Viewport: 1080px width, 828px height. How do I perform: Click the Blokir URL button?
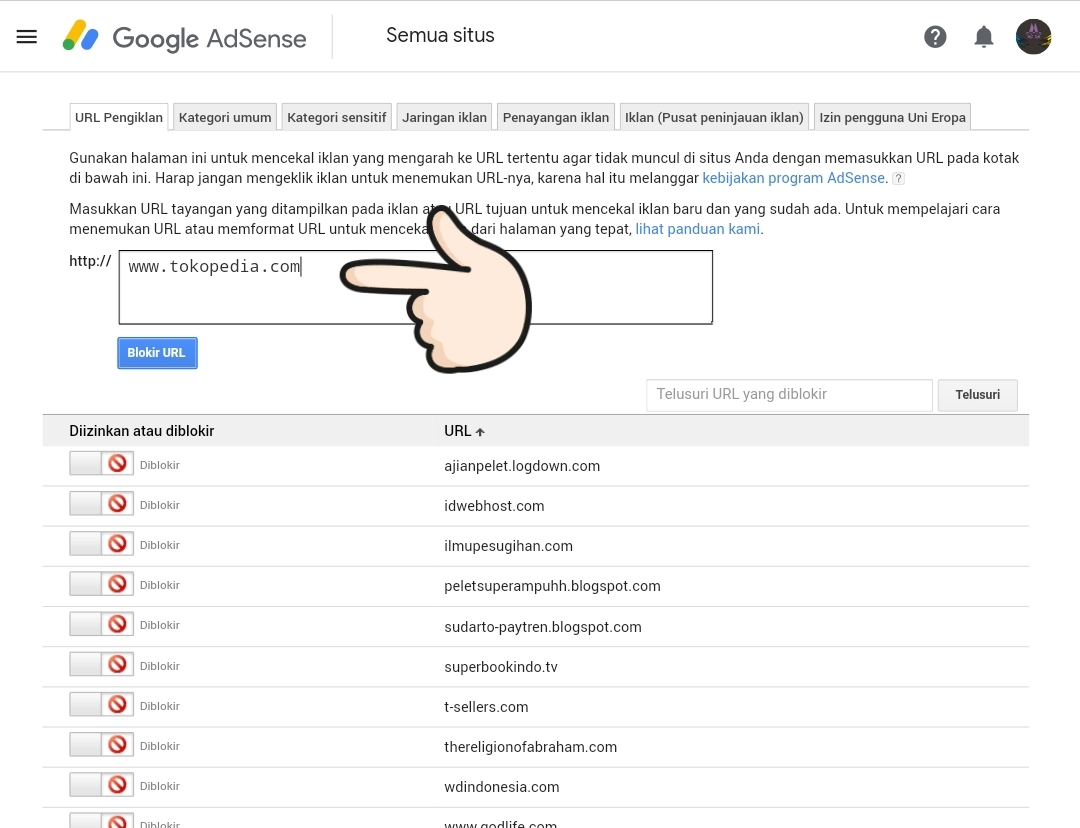pyautogui.click(x=157, y=353)
